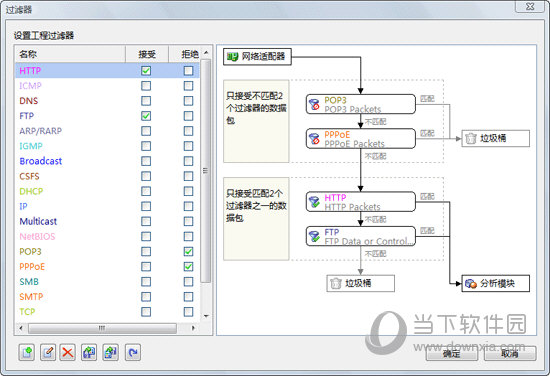Click the 分析模块 node label
550x376 pixels.
(x=497, y=283)
